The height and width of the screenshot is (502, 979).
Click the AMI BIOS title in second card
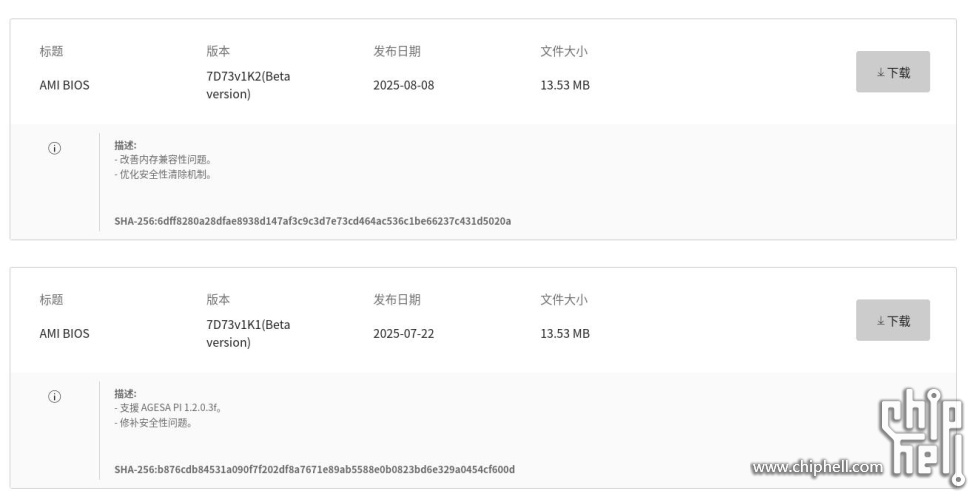[64, 333]
